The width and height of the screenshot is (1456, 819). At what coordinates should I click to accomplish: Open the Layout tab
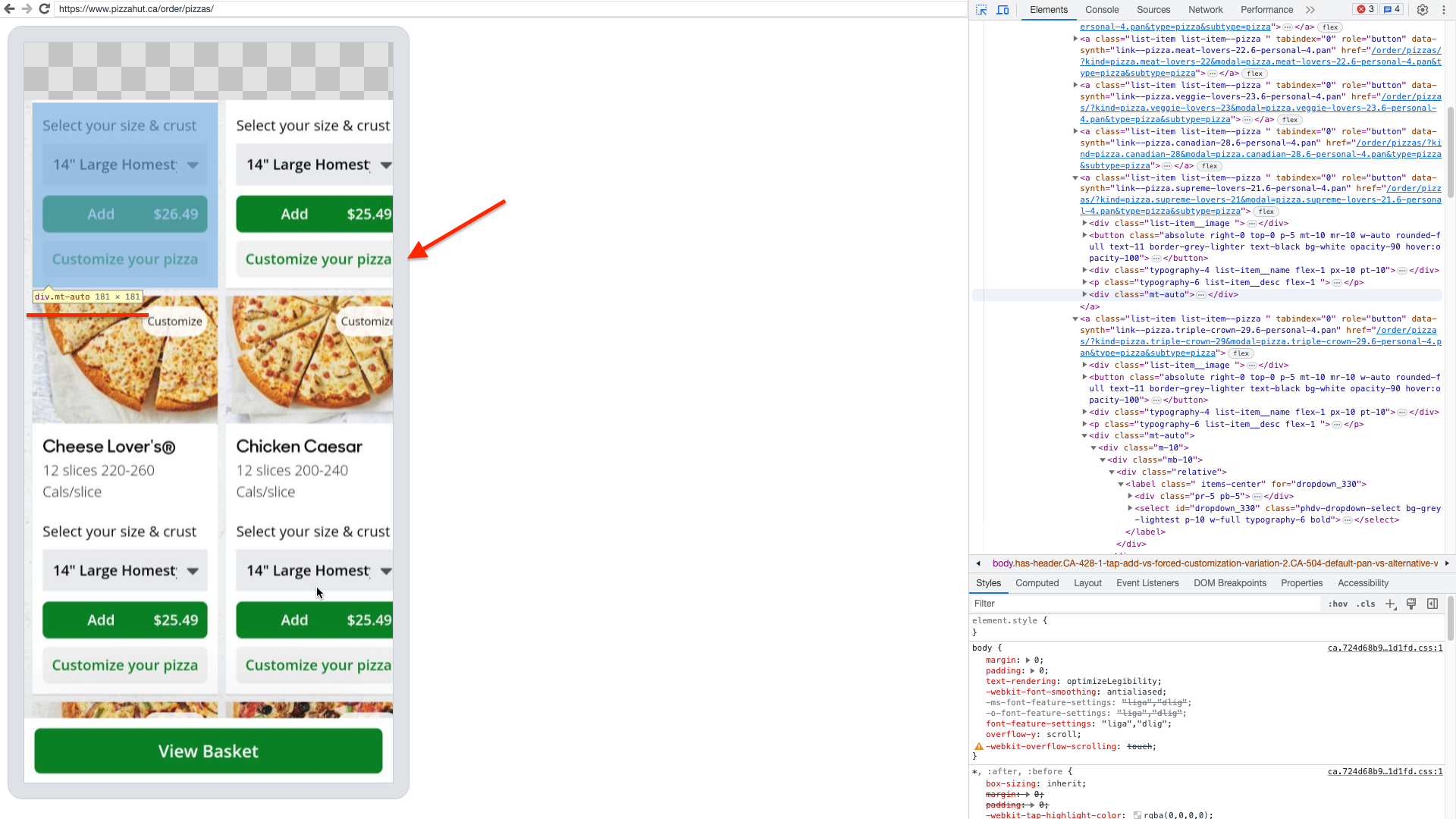(1087, 583)
